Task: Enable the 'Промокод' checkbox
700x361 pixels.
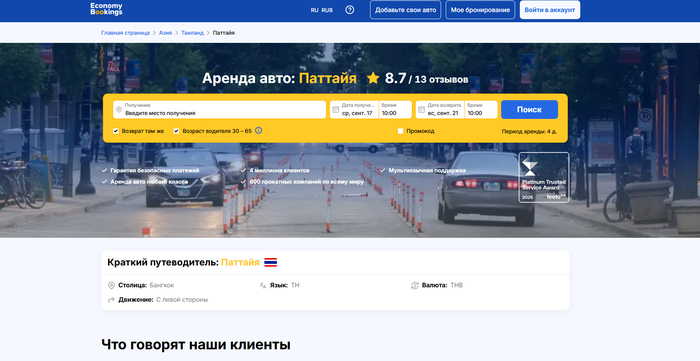Action: coord(400,131)
